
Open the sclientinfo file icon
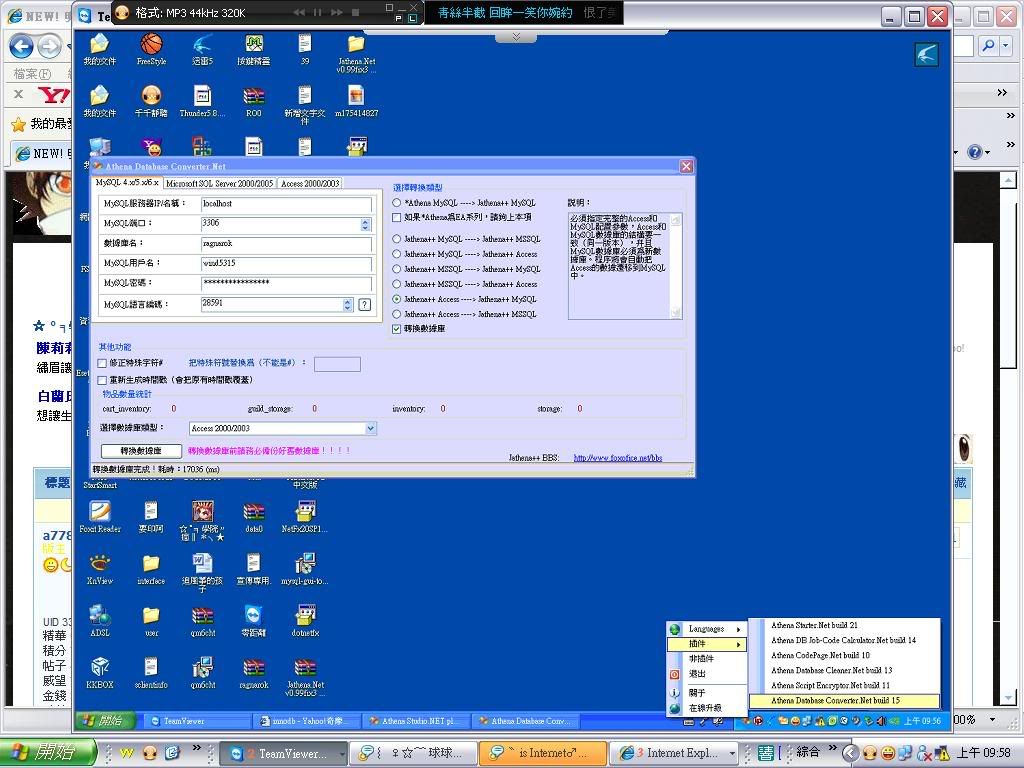coord(151,673)
